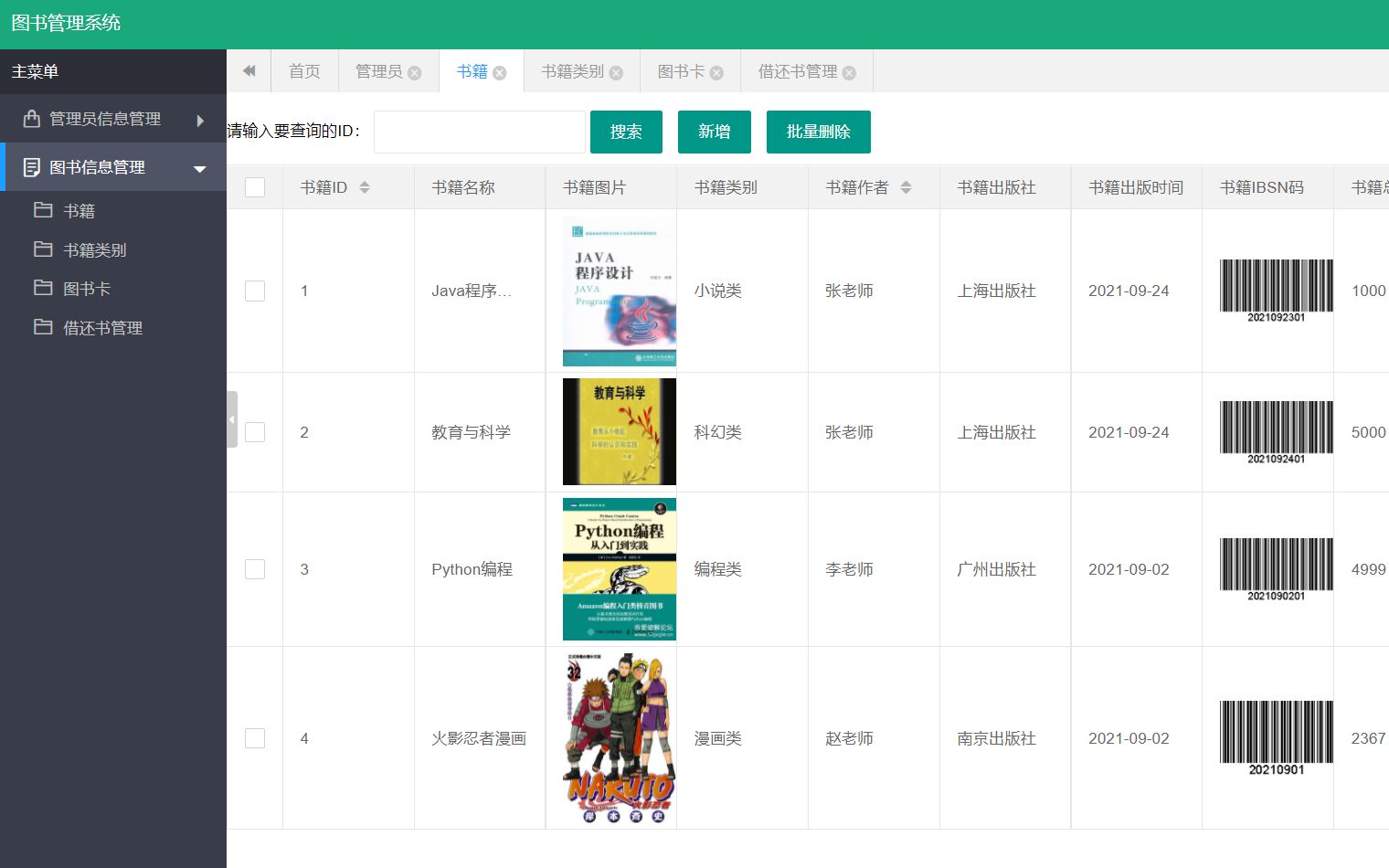Click the folder icon beside 书籍
The height and width of the screenshot is (868, 1389).
coord(43,210)
